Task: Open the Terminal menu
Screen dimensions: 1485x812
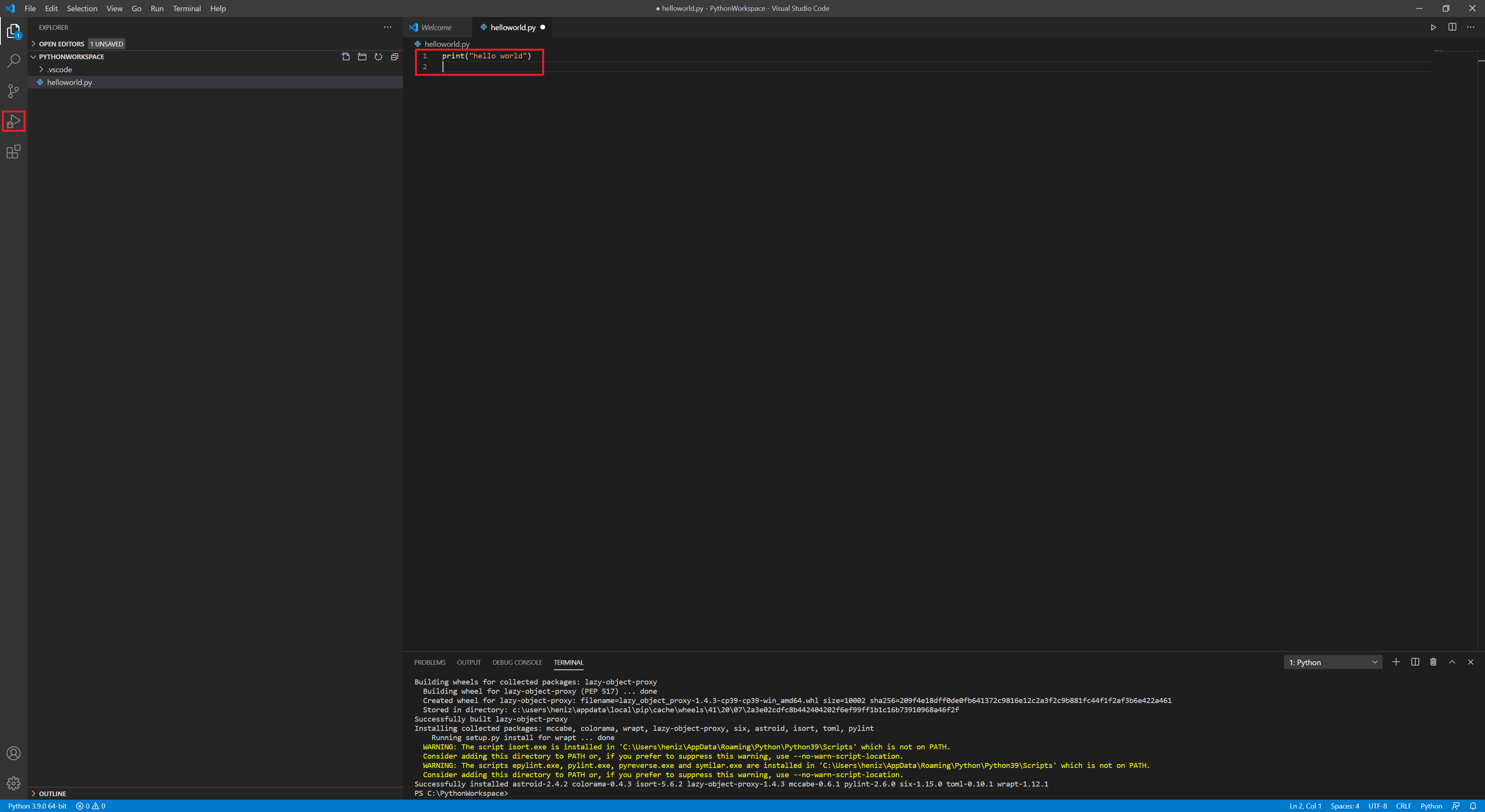Action: pos(186,9)
